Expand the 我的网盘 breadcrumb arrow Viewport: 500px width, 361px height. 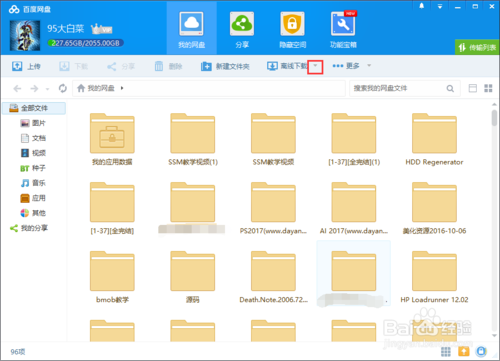pyautogui.click(x=122, y=88)
